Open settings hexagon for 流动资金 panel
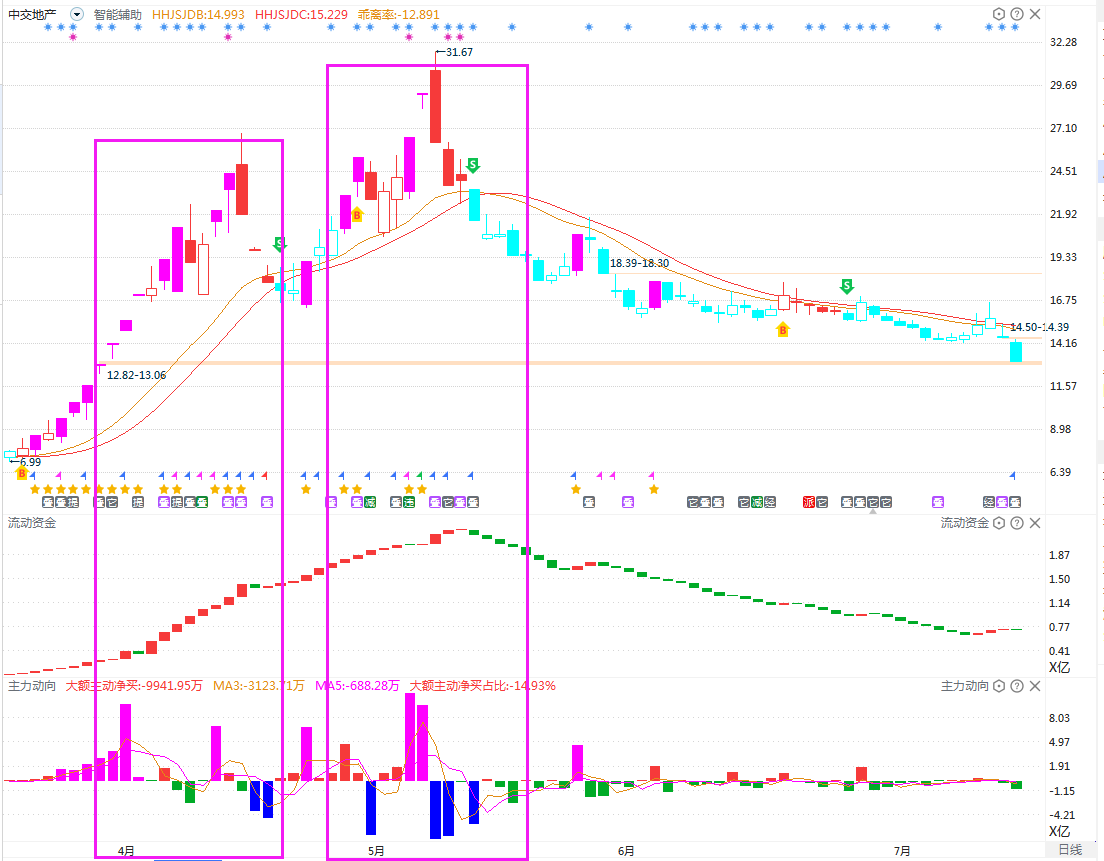 [x=998, y=523]
